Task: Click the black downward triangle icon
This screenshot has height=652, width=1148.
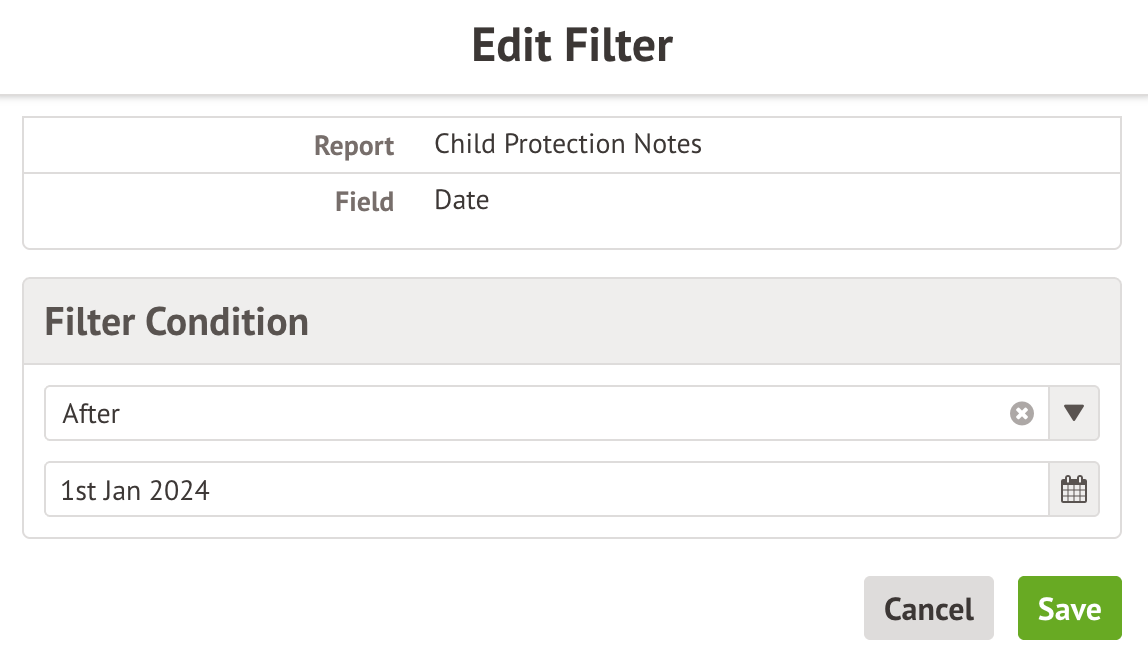Action: (x=1074, y=413)
